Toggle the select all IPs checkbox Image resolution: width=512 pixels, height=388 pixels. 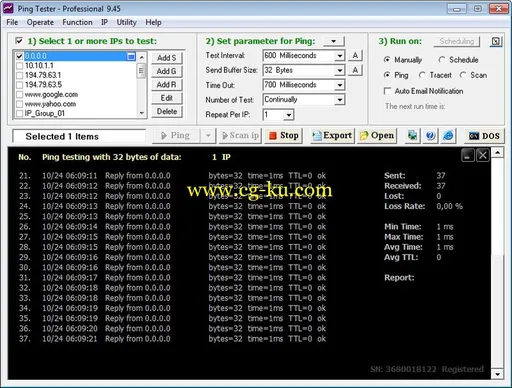pos(19,41)
